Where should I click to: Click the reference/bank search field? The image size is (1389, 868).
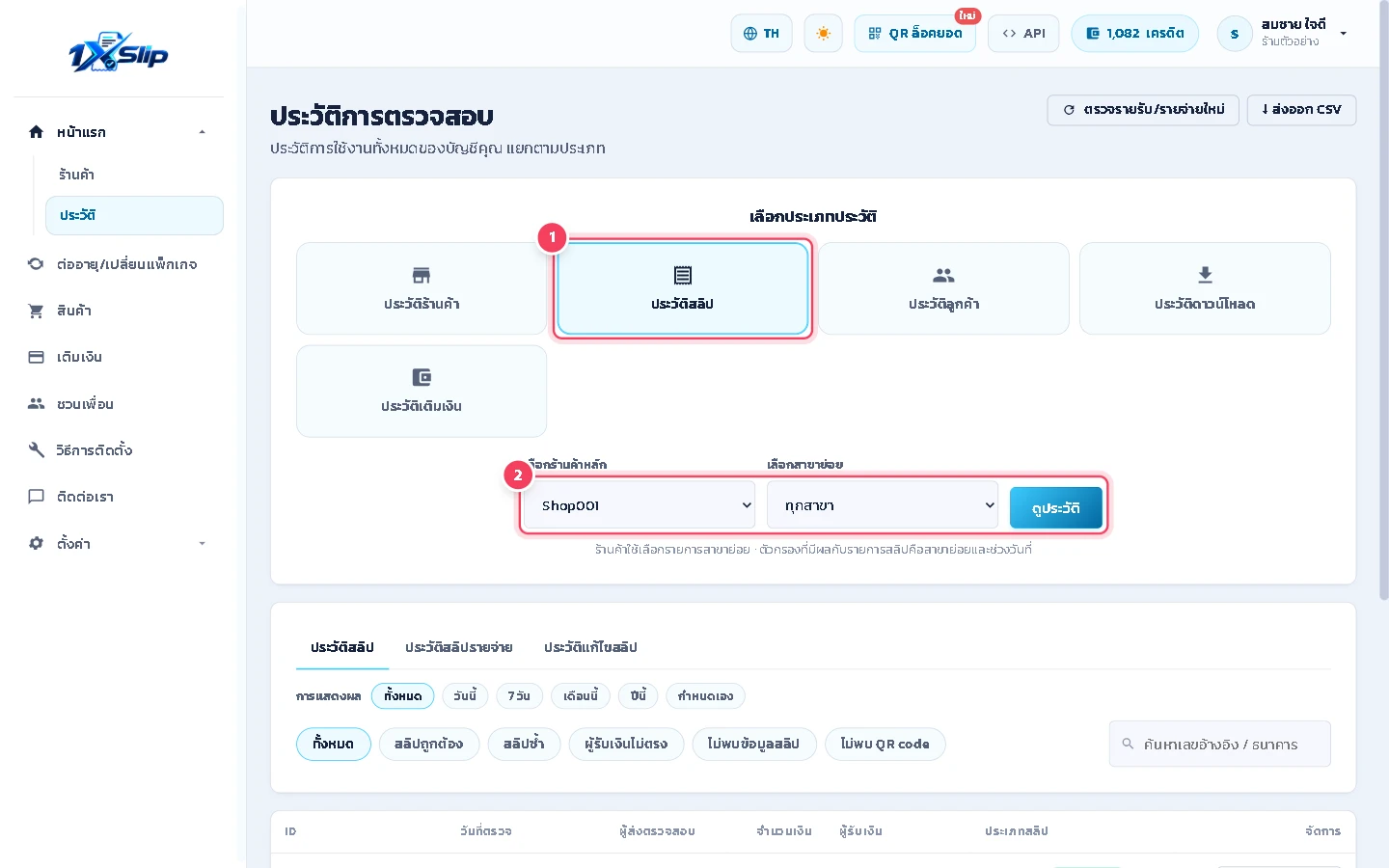[x=1220, y=745]
